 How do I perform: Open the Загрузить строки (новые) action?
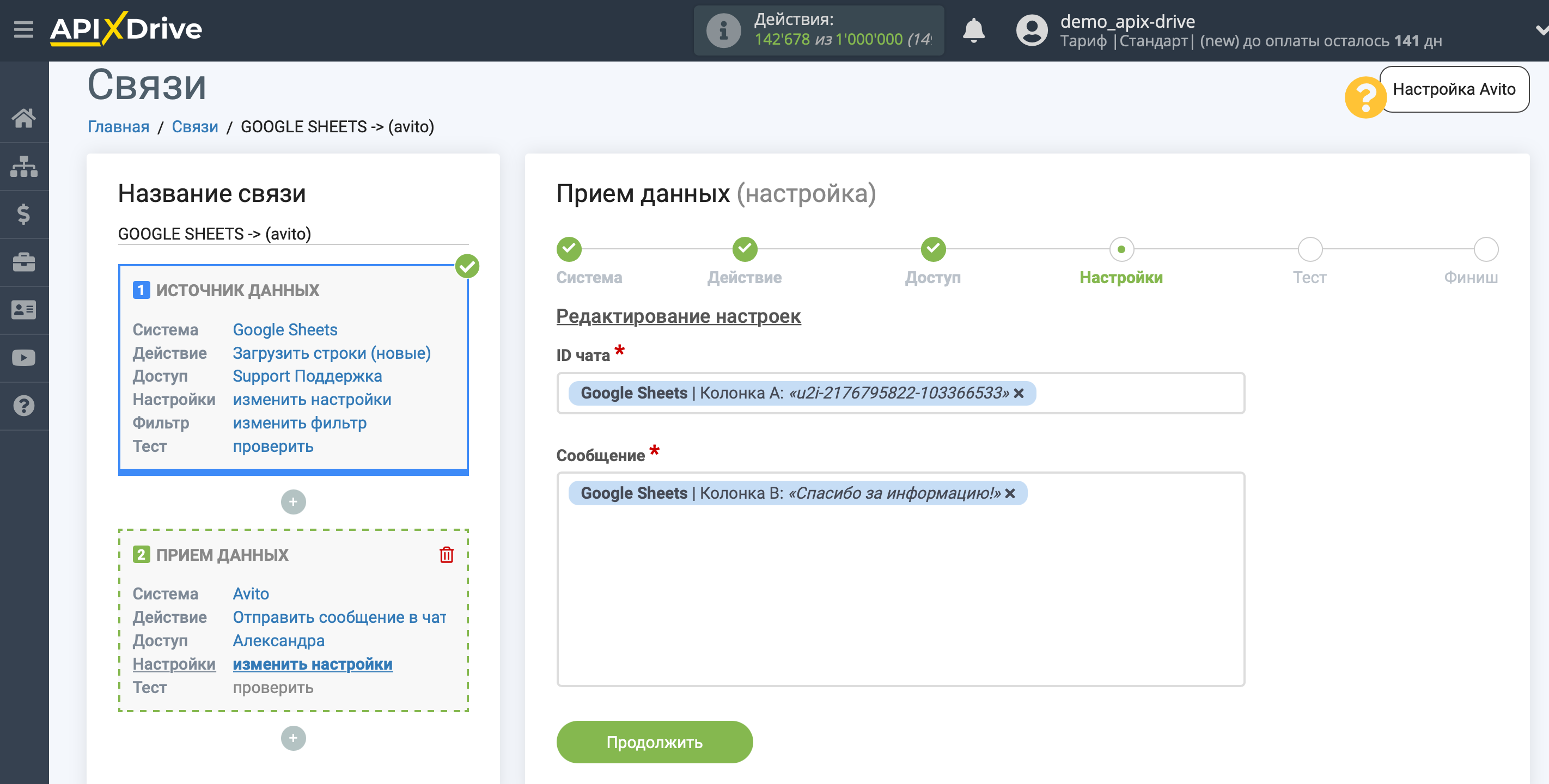332,353
